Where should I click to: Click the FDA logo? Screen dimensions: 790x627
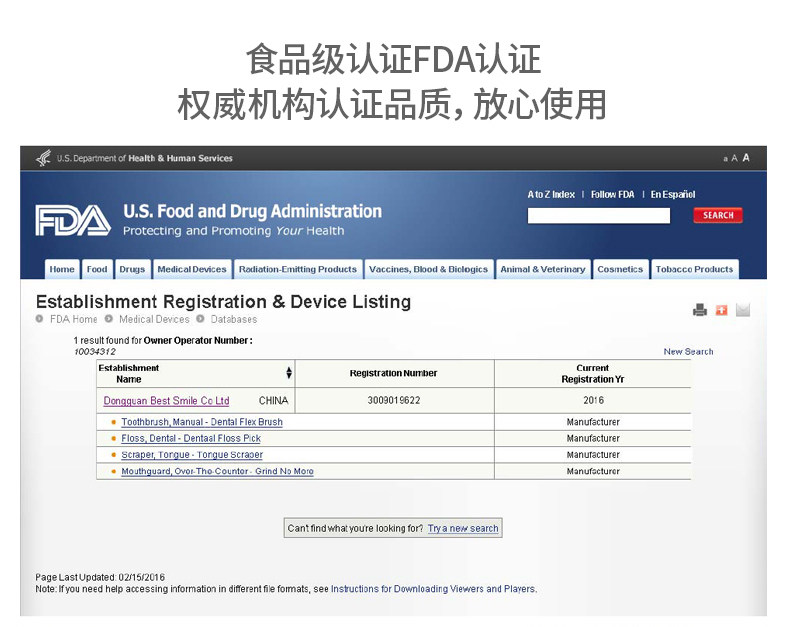(x=73, y=220)
